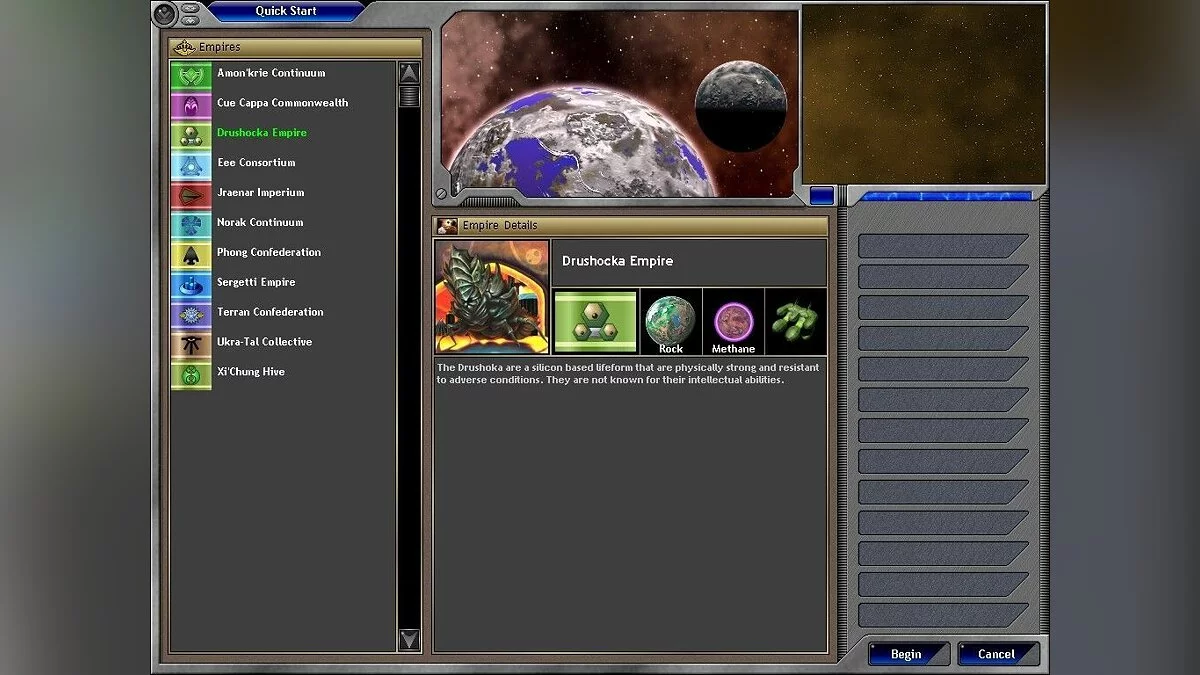The width and height of the screenshot is (1200, 675).
Task: Click the starfield minimap panel
Action: tap(923, 94)
